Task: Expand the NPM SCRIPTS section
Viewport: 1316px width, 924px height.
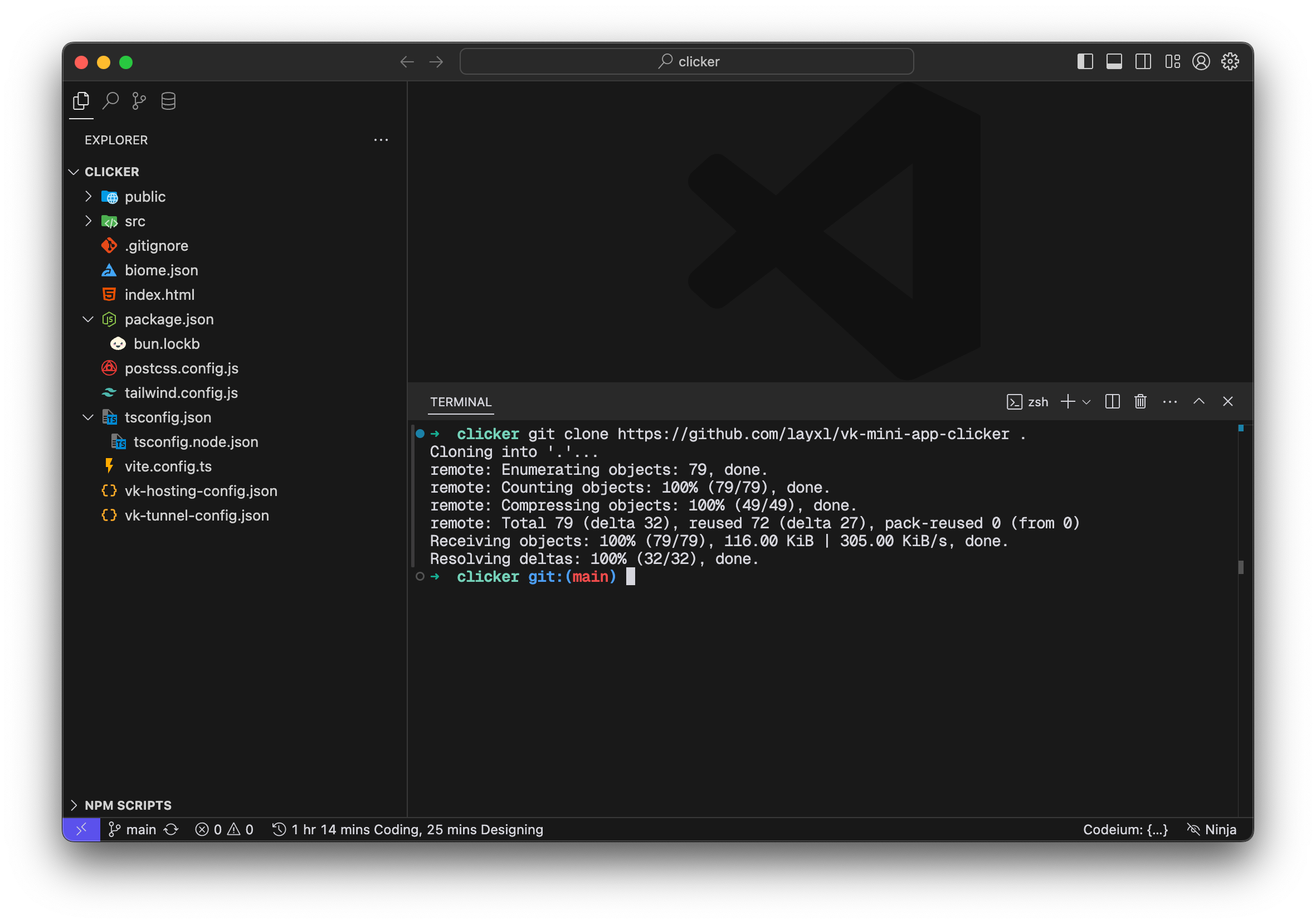Action: 127,805
